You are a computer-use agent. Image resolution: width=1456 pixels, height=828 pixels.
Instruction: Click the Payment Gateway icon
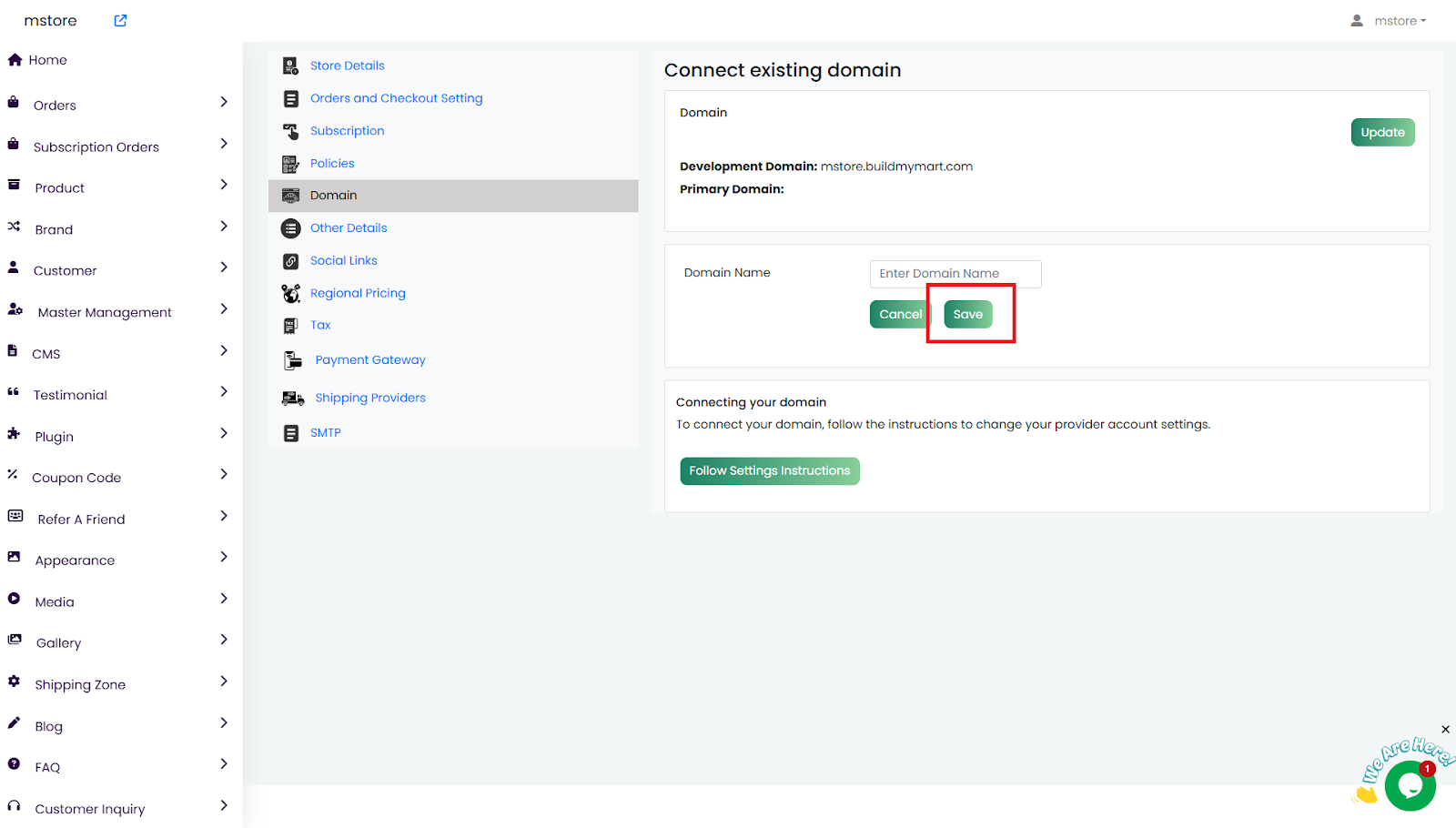pyautogui.click(x=292, y=360)
